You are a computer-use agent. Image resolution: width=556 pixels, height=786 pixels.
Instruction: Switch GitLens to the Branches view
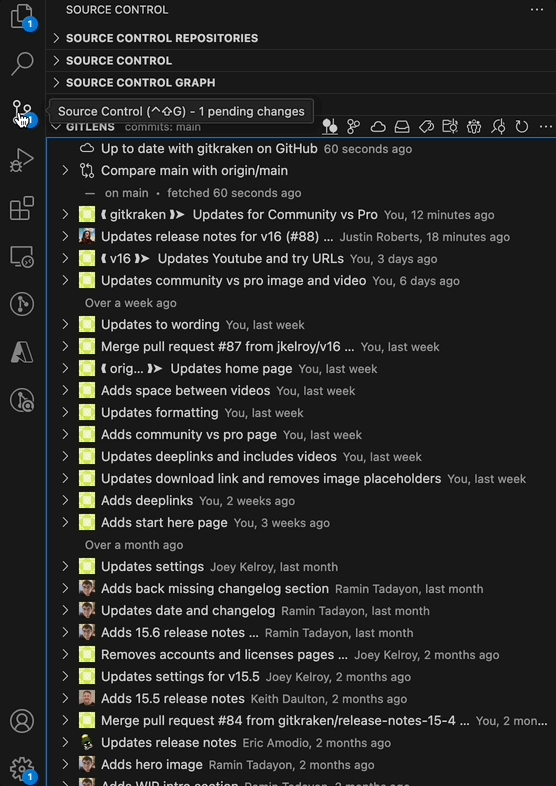point(353,127)
